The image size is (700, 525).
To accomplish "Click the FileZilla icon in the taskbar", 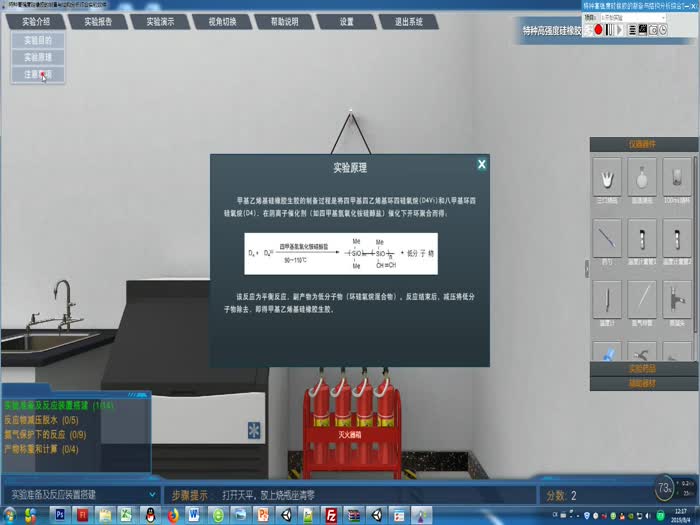I will click(331, 515).
